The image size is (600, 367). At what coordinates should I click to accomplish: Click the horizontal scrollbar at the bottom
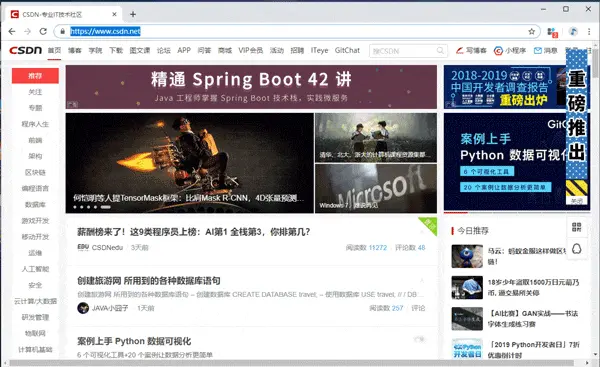click(x=291, y=362)
